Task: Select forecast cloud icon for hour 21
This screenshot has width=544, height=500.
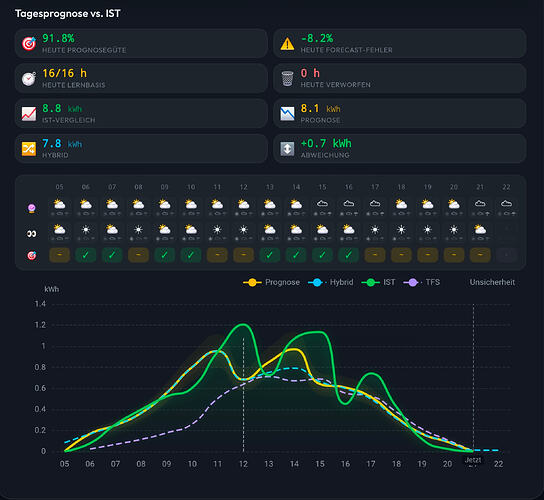Action: point(480,204)
